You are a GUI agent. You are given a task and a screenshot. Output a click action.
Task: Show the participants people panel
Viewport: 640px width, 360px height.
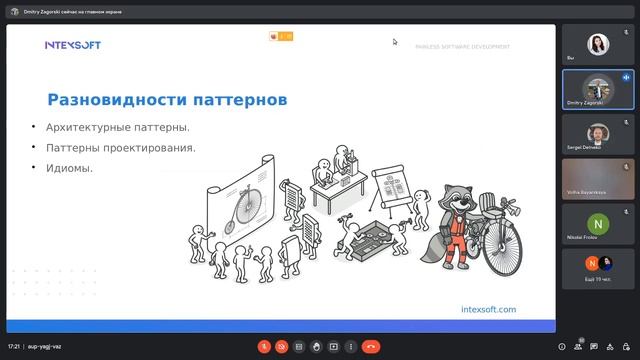pos(578,347)
